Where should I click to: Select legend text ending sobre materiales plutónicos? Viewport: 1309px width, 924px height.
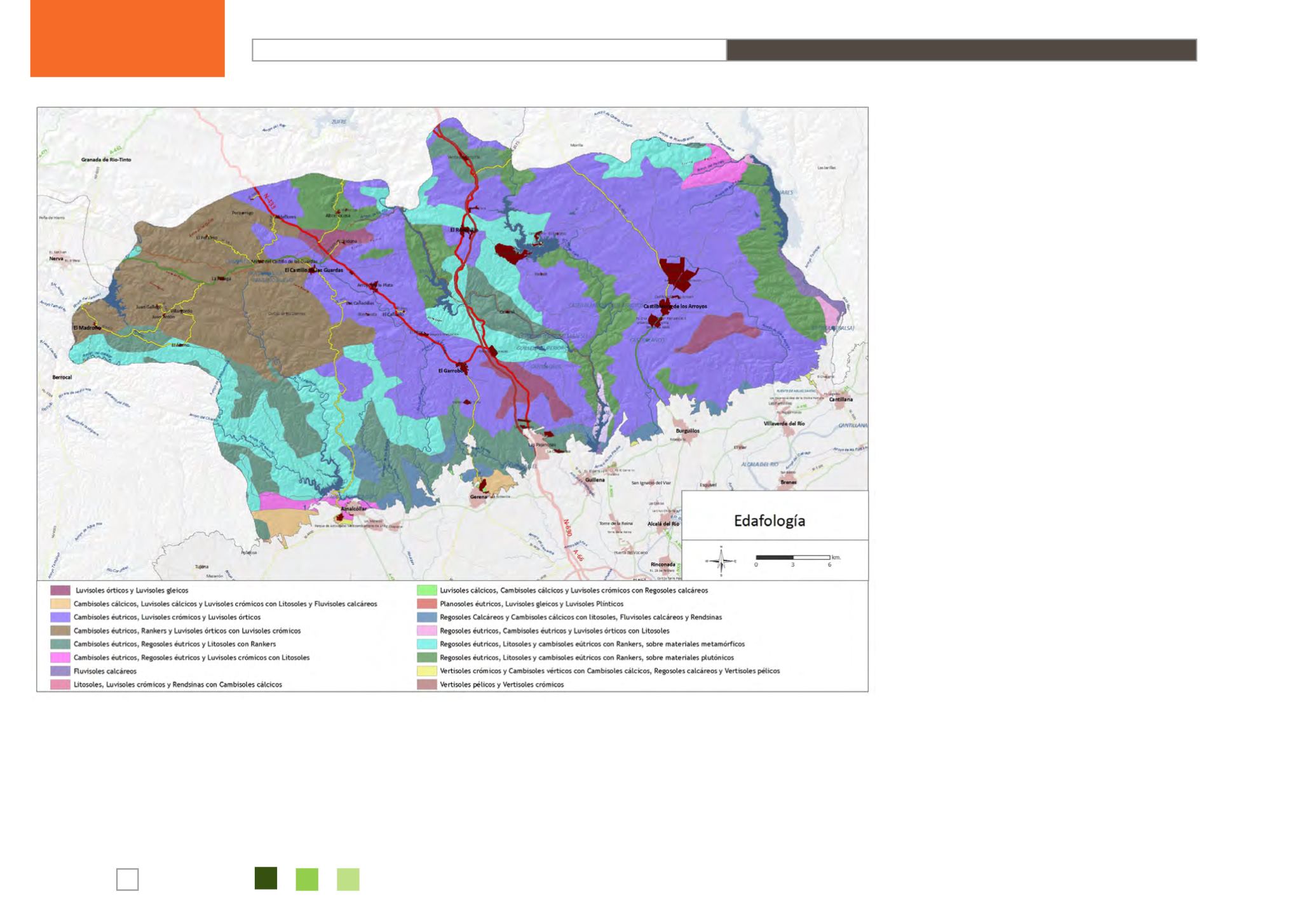(x=587, y=658)
